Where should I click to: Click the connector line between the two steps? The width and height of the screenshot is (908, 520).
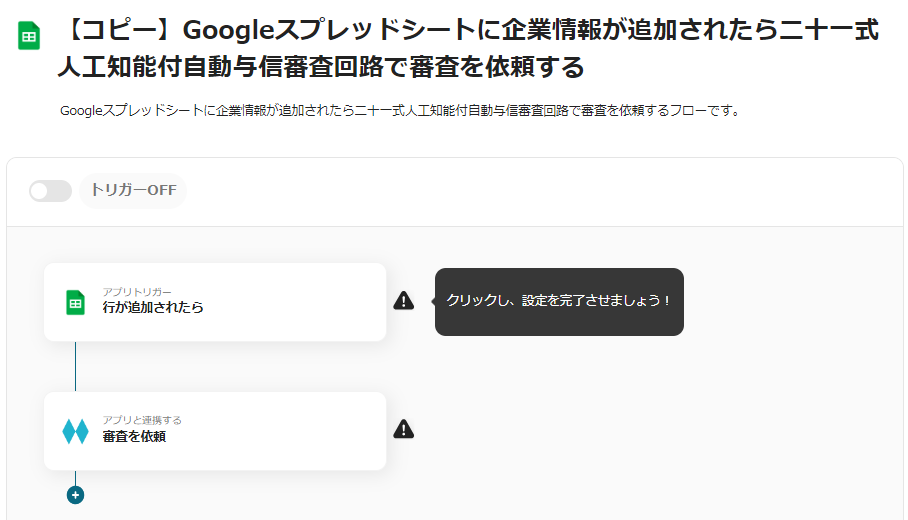tap(75, 366)
